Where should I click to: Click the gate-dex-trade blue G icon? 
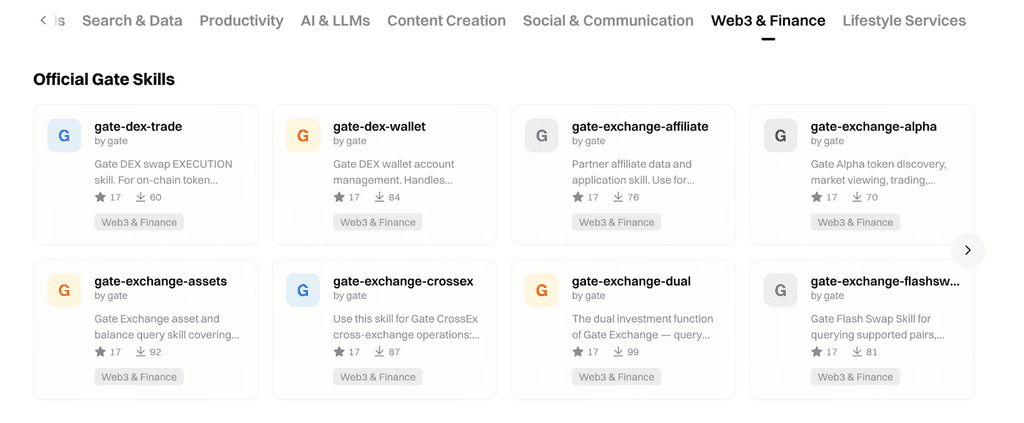[64, 135]
